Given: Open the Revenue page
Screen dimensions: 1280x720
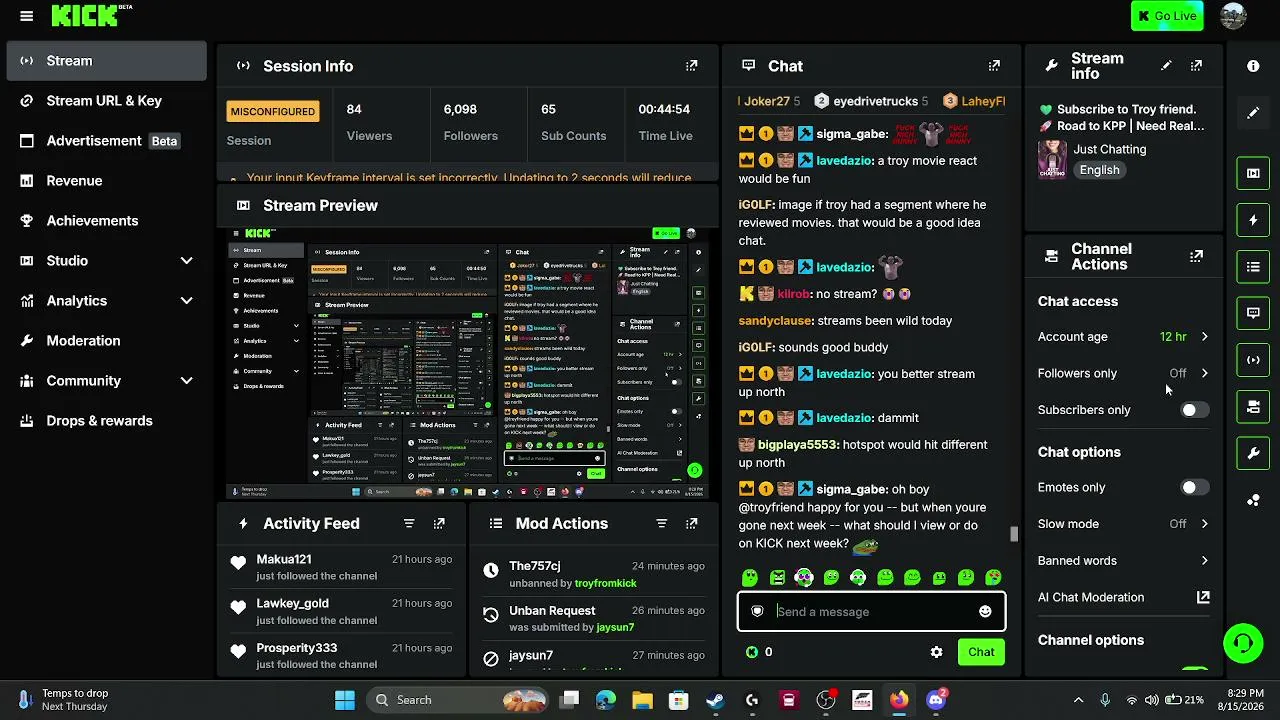Looking at the screenshot, I should coord(107,181).
